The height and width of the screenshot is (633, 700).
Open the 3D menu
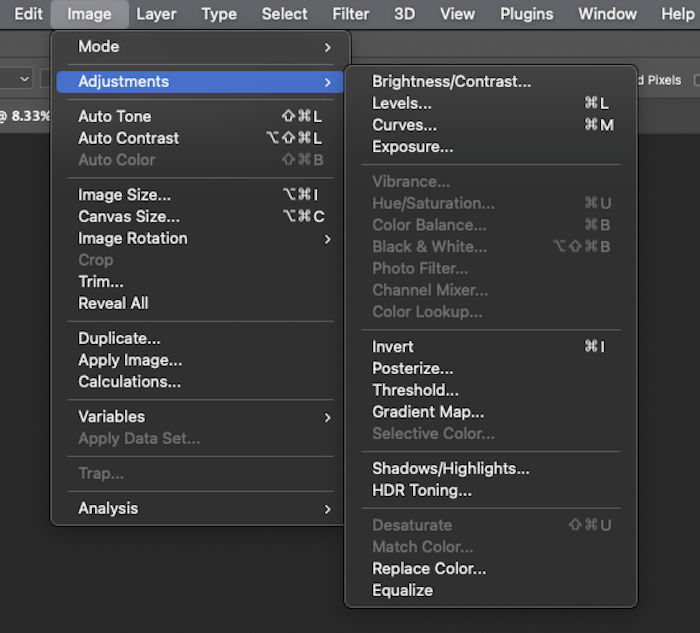[404, 14]
